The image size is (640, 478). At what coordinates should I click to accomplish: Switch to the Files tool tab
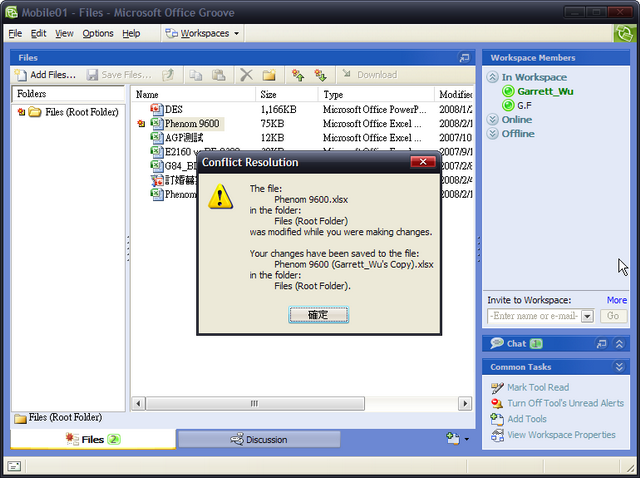[93, 439]
